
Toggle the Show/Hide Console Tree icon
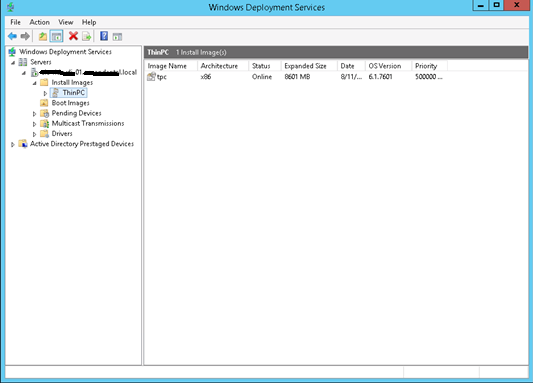pos(56,36)
